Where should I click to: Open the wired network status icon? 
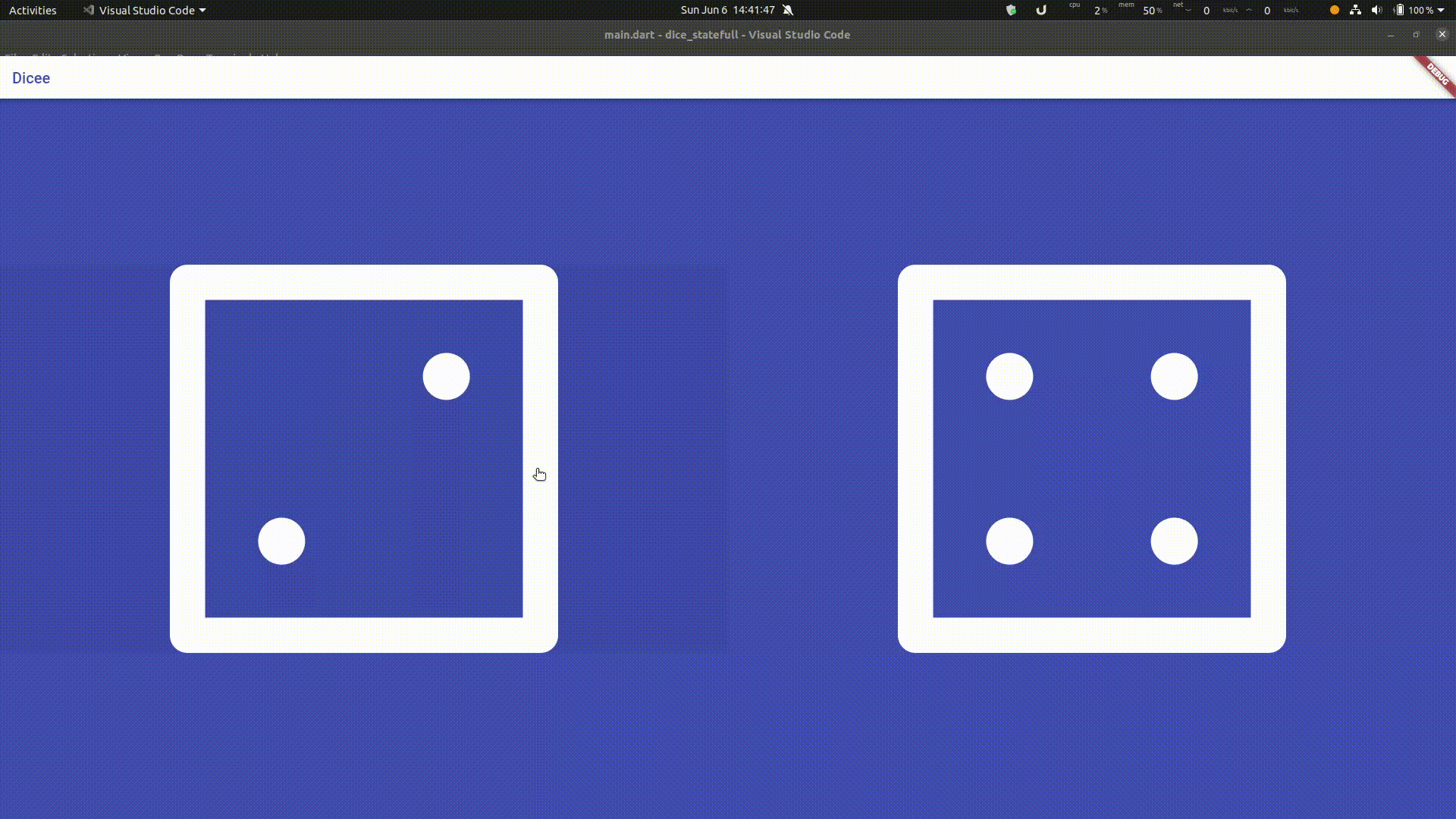click(x=1355, y=10)
